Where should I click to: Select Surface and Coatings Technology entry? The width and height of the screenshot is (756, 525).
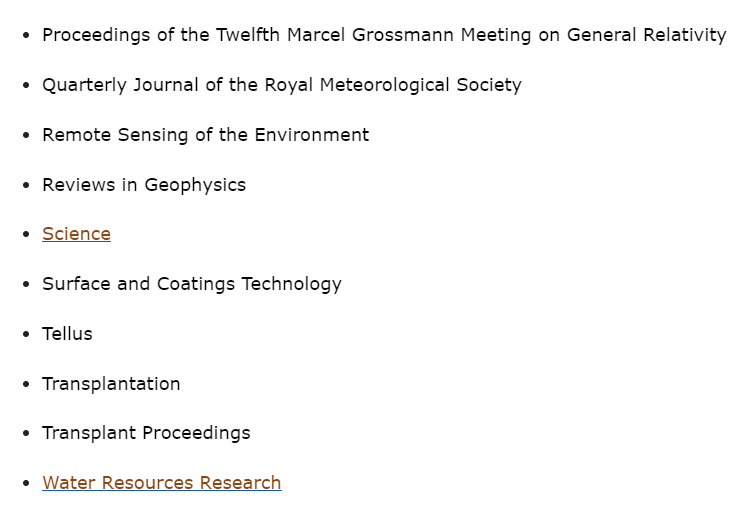click(191, 284)
